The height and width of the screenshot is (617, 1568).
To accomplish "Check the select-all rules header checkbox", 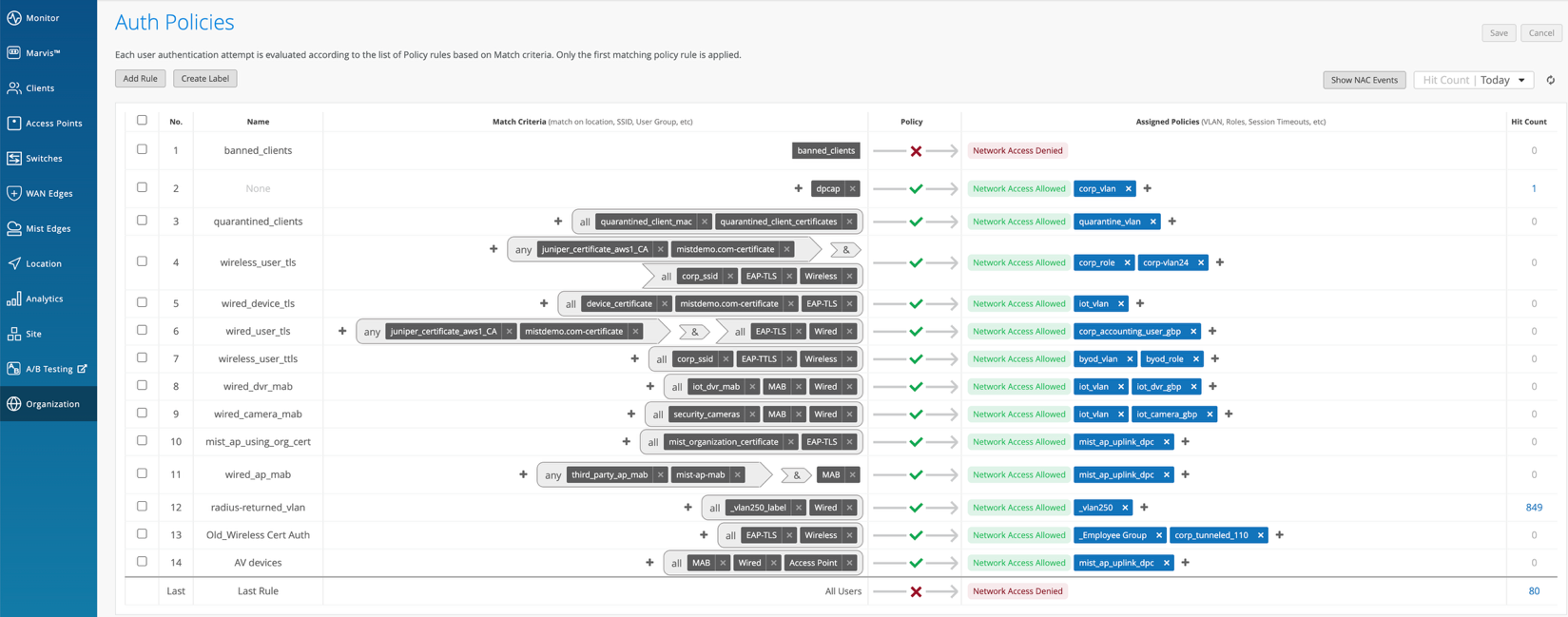I will (142, 121).
